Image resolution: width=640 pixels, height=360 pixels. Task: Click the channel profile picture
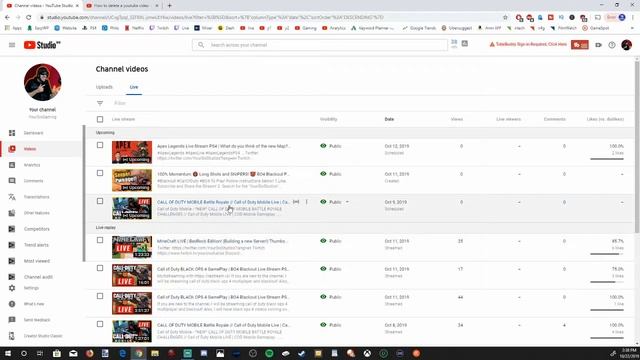(42, 82)
